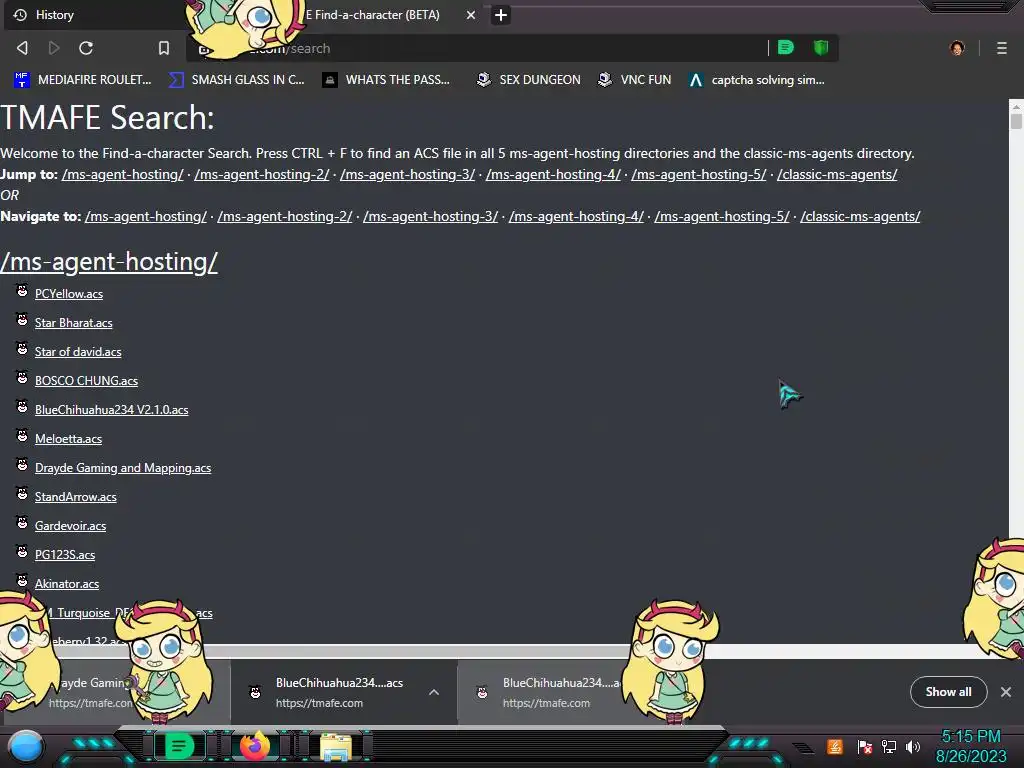Open Drayde Gaming and Mapping.acs link

tap(123, 468)
